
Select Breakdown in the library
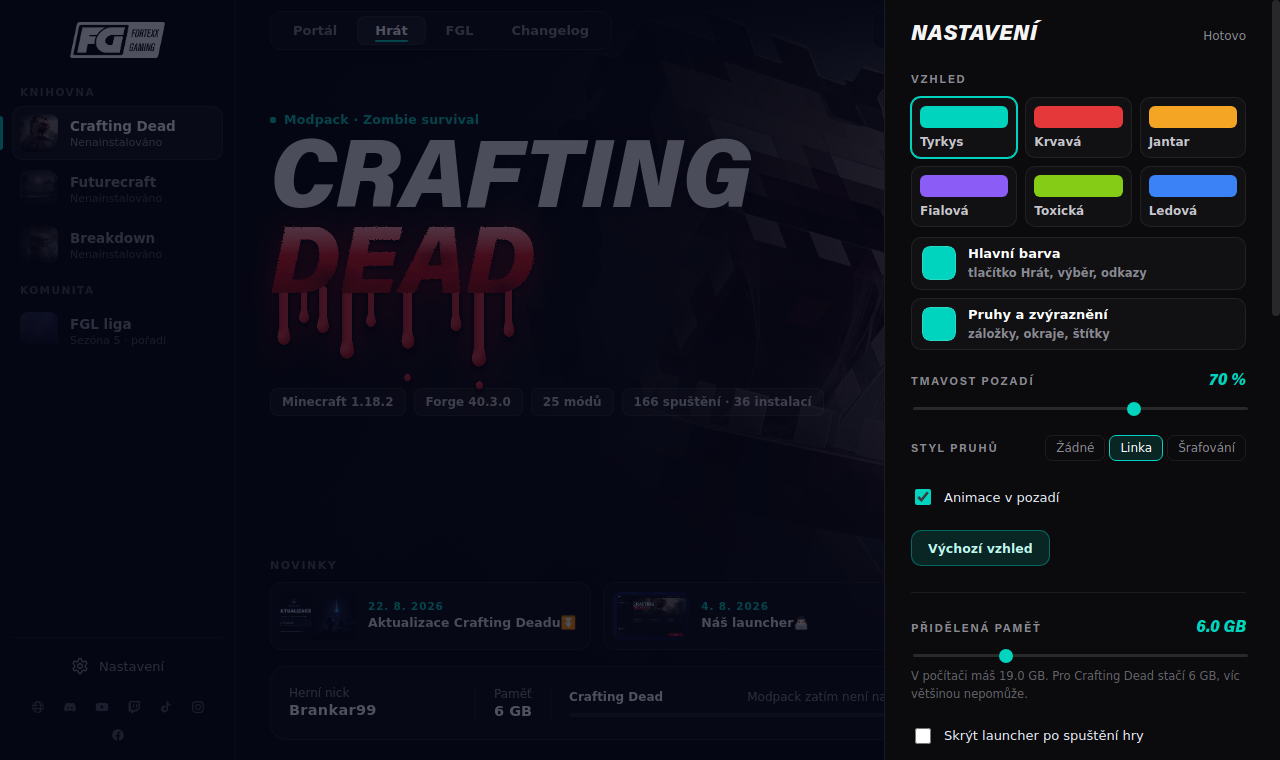pyautogui.click(x=118, y=245)
